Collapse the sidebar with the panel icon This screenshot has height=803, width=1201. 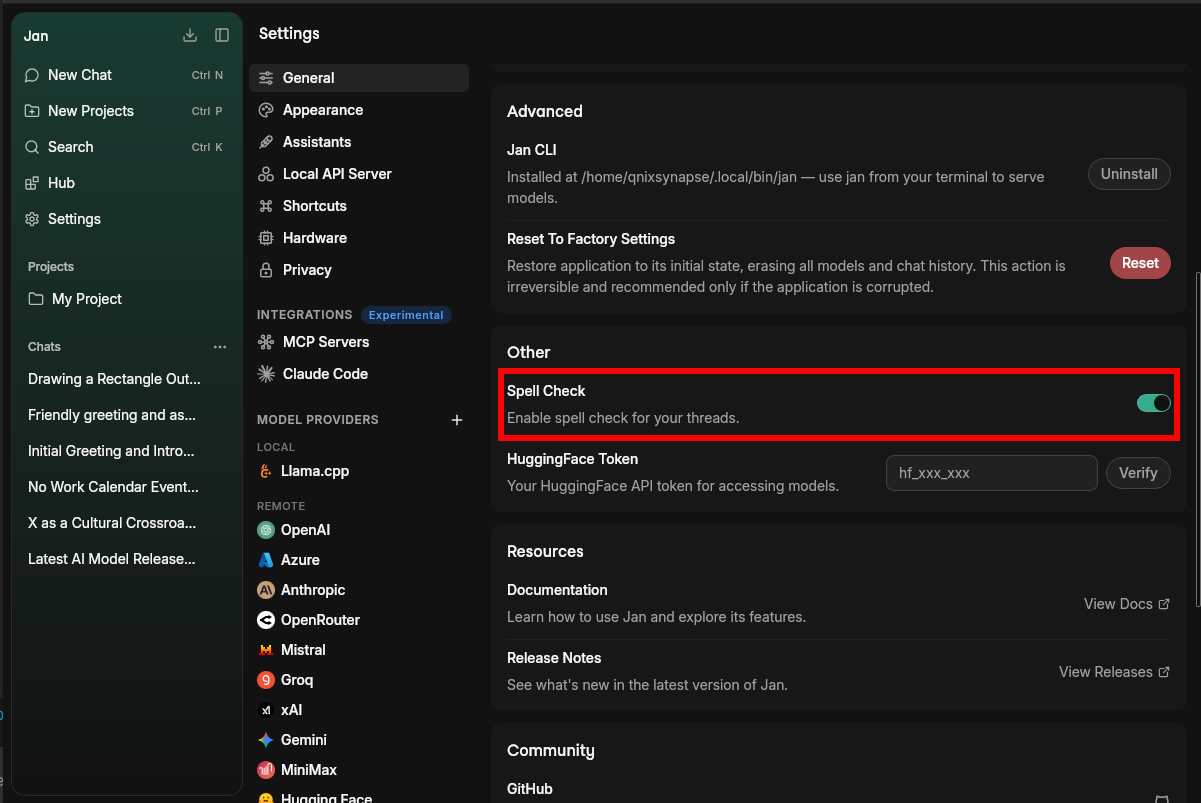coord(222,35)
